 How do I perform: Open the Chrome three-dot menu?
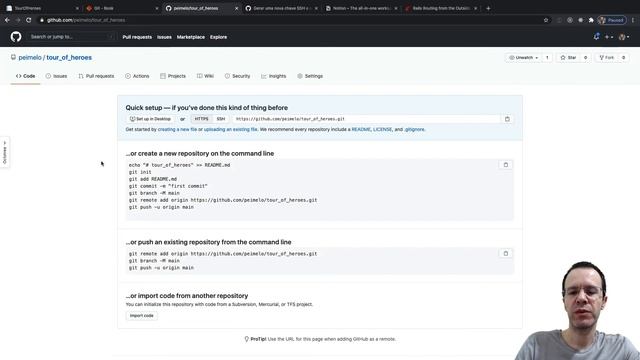633,20
